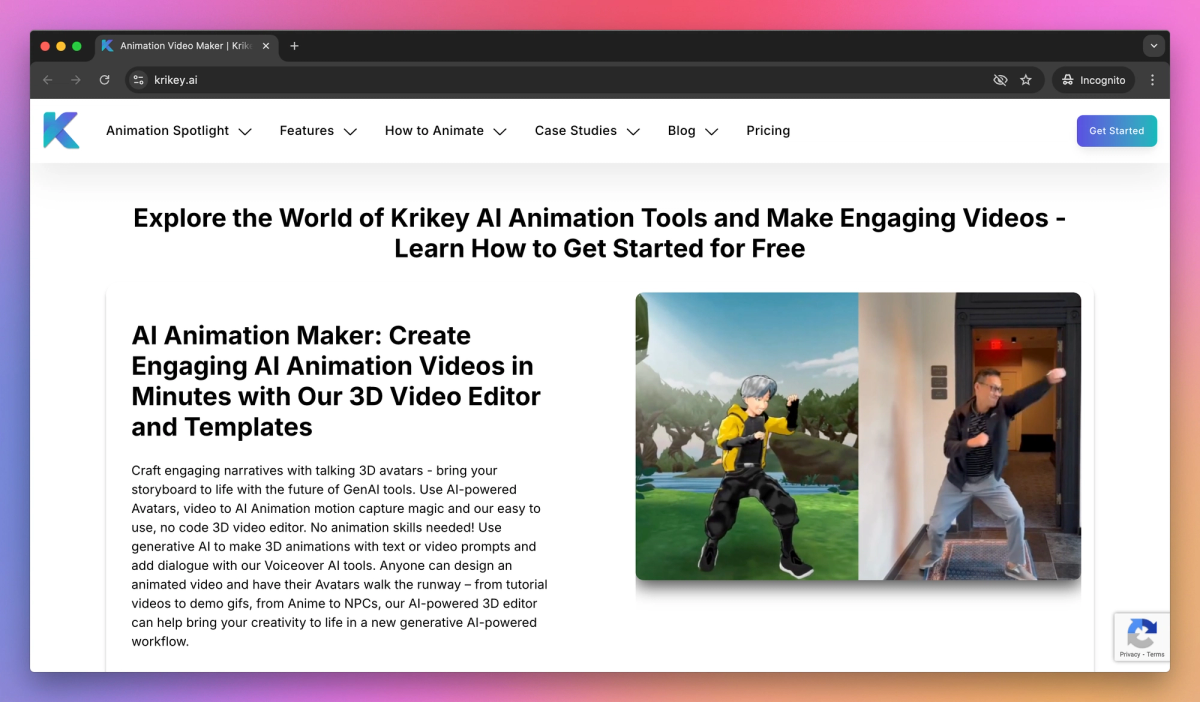
Task: Expand Case Studies menu
Action: (x=587, y=131)
